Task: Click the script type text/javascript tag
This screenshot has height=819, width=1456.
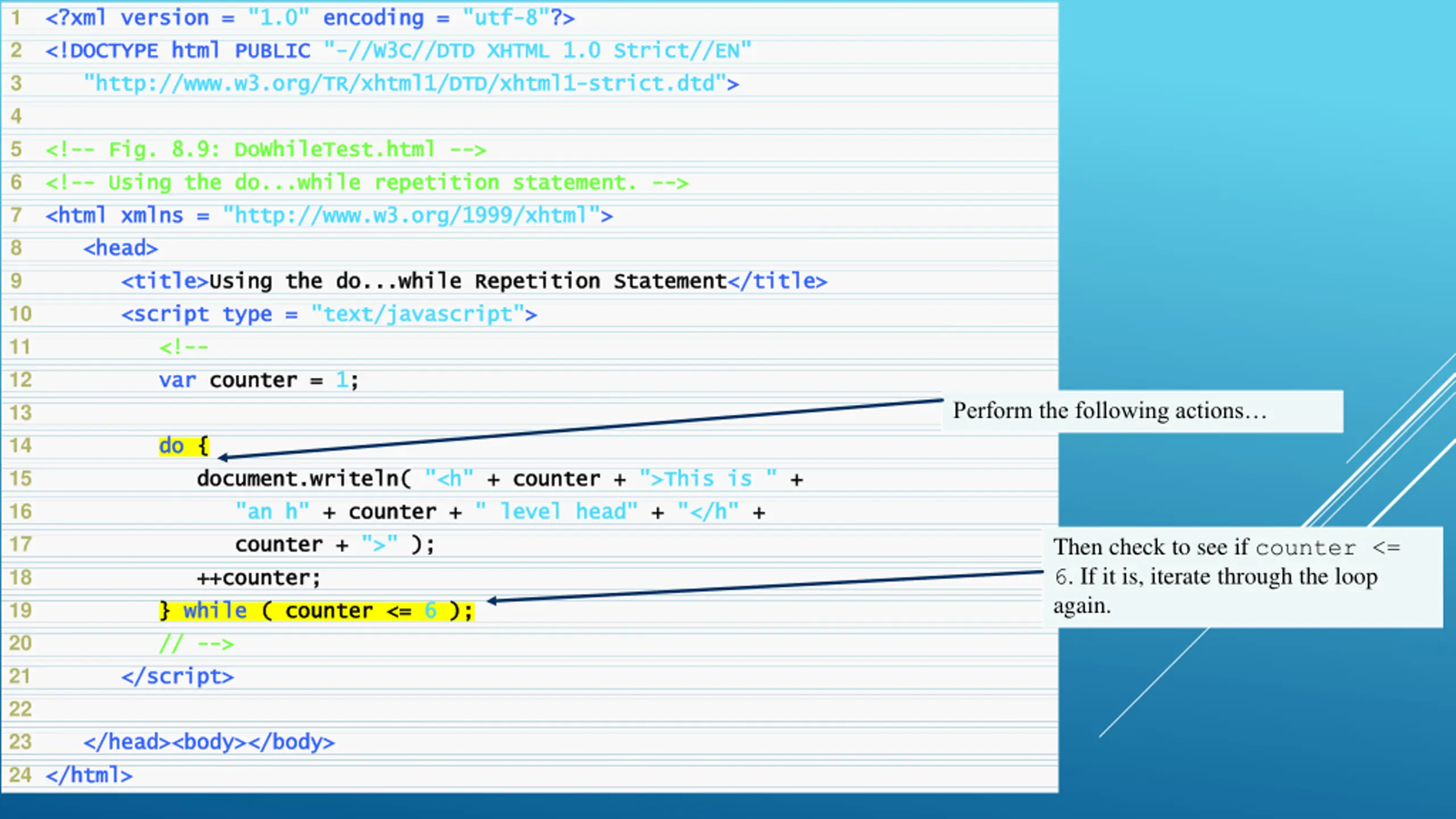Action: 329,314
